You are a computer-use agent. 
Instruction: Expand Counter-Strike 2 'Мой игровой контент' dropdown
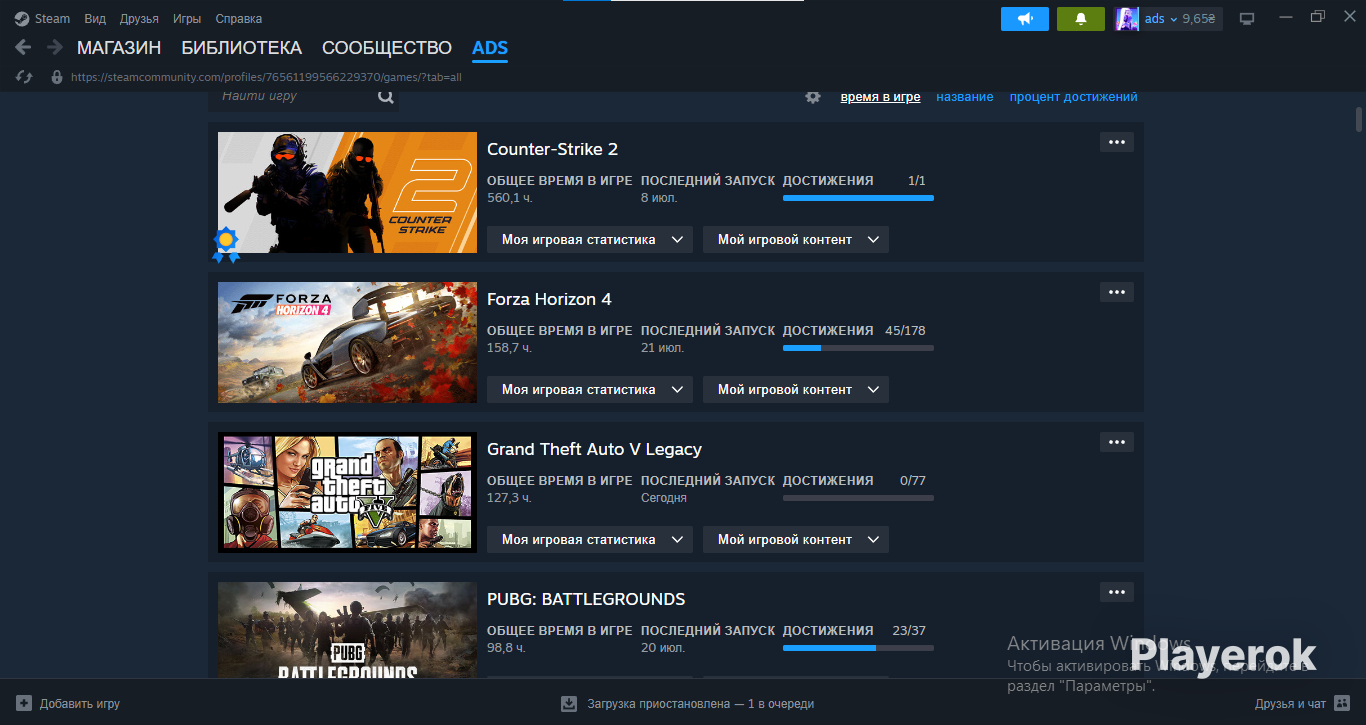tap(796, 240)
